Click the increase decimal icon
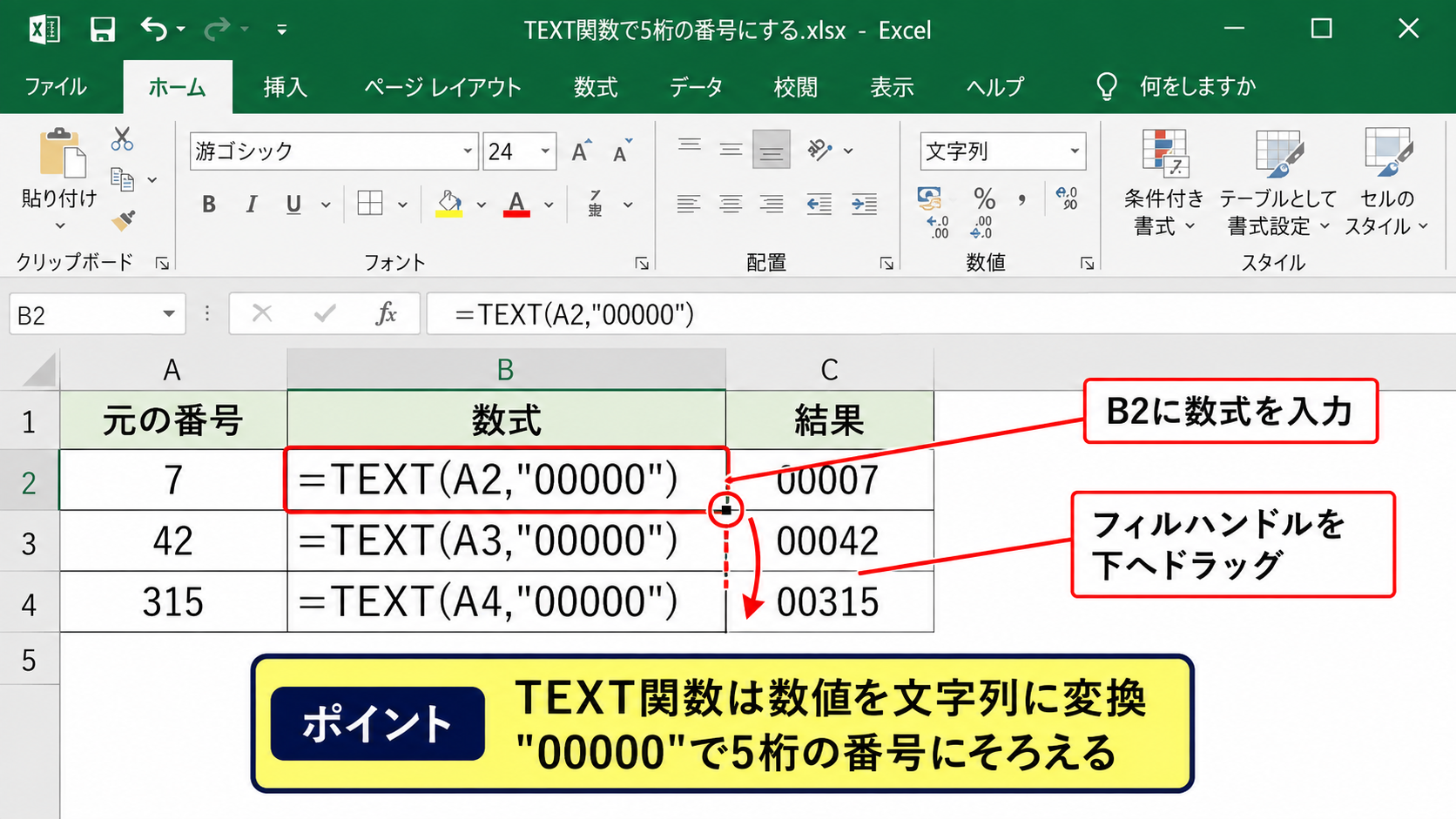This screenshot has width=1456, height=819. tap(938, 229)
